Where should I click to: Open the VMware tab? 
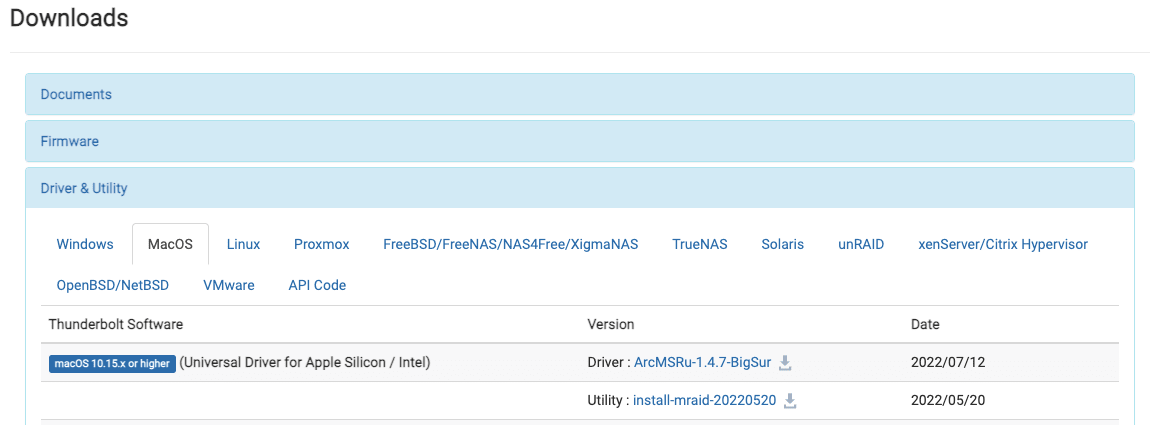point(229,285)
